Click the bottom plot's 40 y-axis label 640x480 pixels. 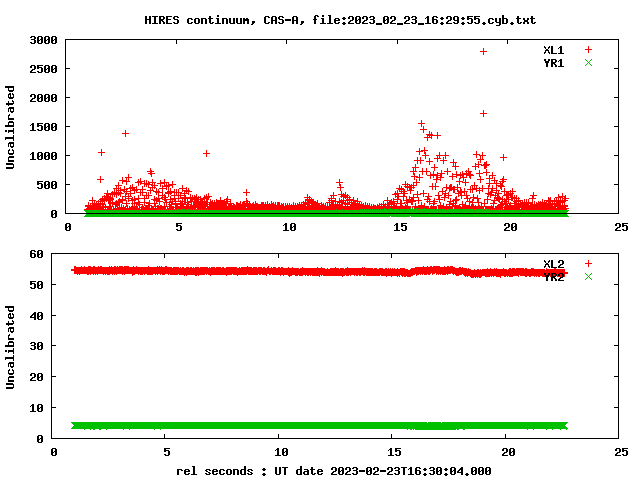[x=36, y=316]
